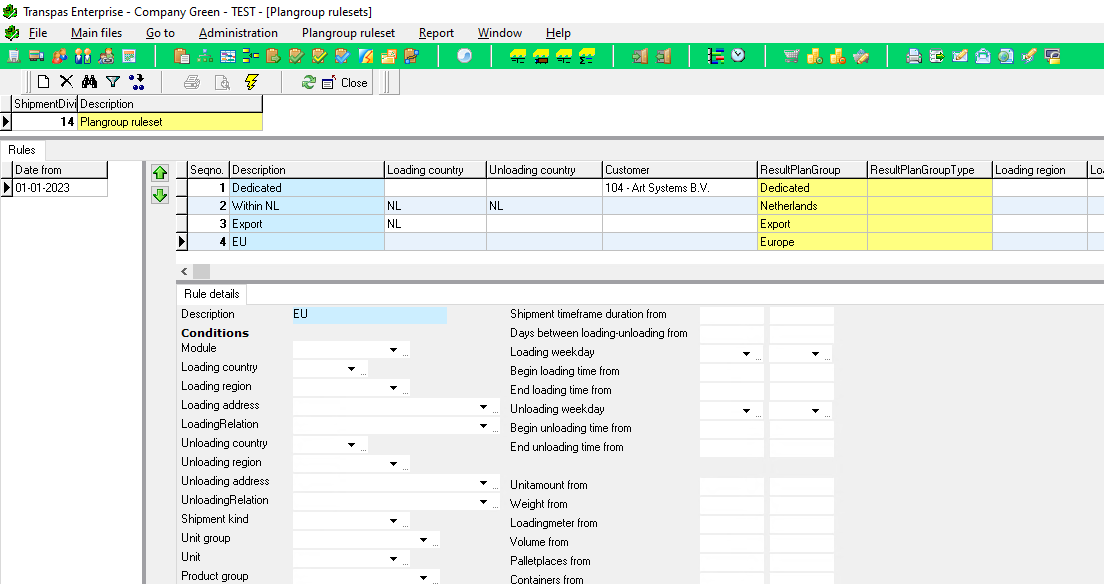Click the monitor with padlock icon
Screen dimensions: 1104x584
(1052, 56)
